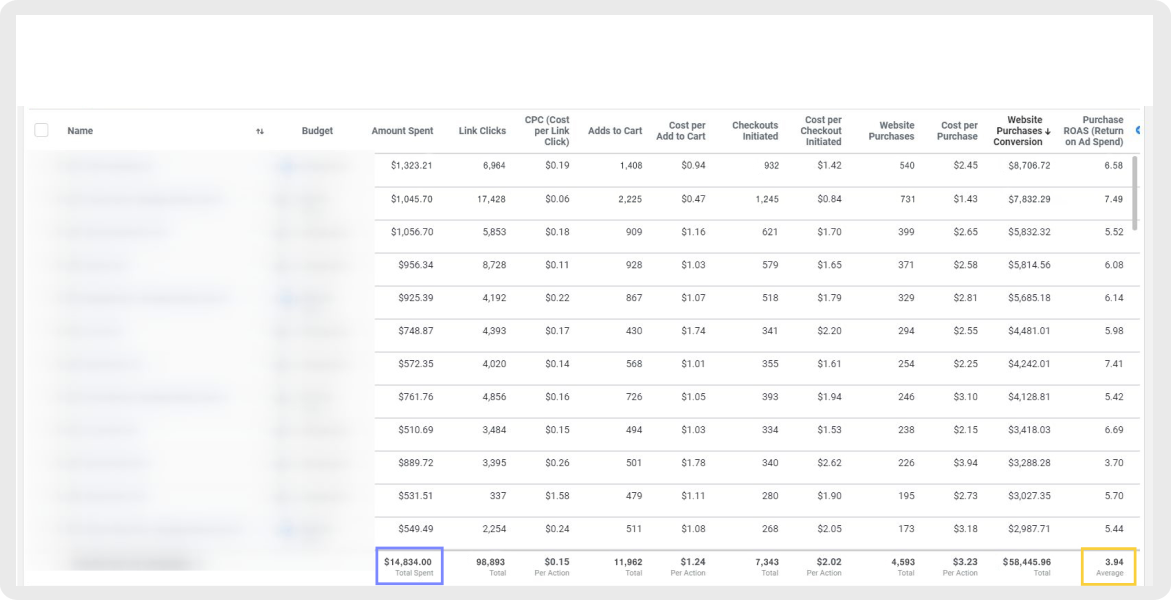This screenshot has height=600, width=1171.
Task: Click the sort arrows icon beside Name
Action: click(260, 131)
